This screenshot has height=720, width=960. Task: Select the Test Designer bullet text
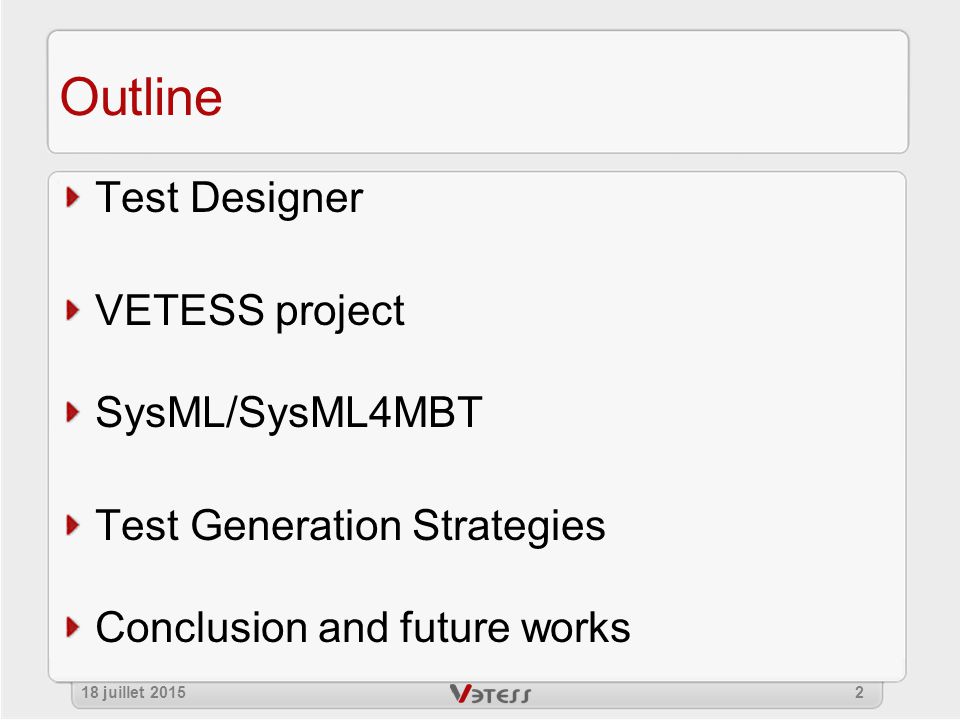click(x=230, y=198)
